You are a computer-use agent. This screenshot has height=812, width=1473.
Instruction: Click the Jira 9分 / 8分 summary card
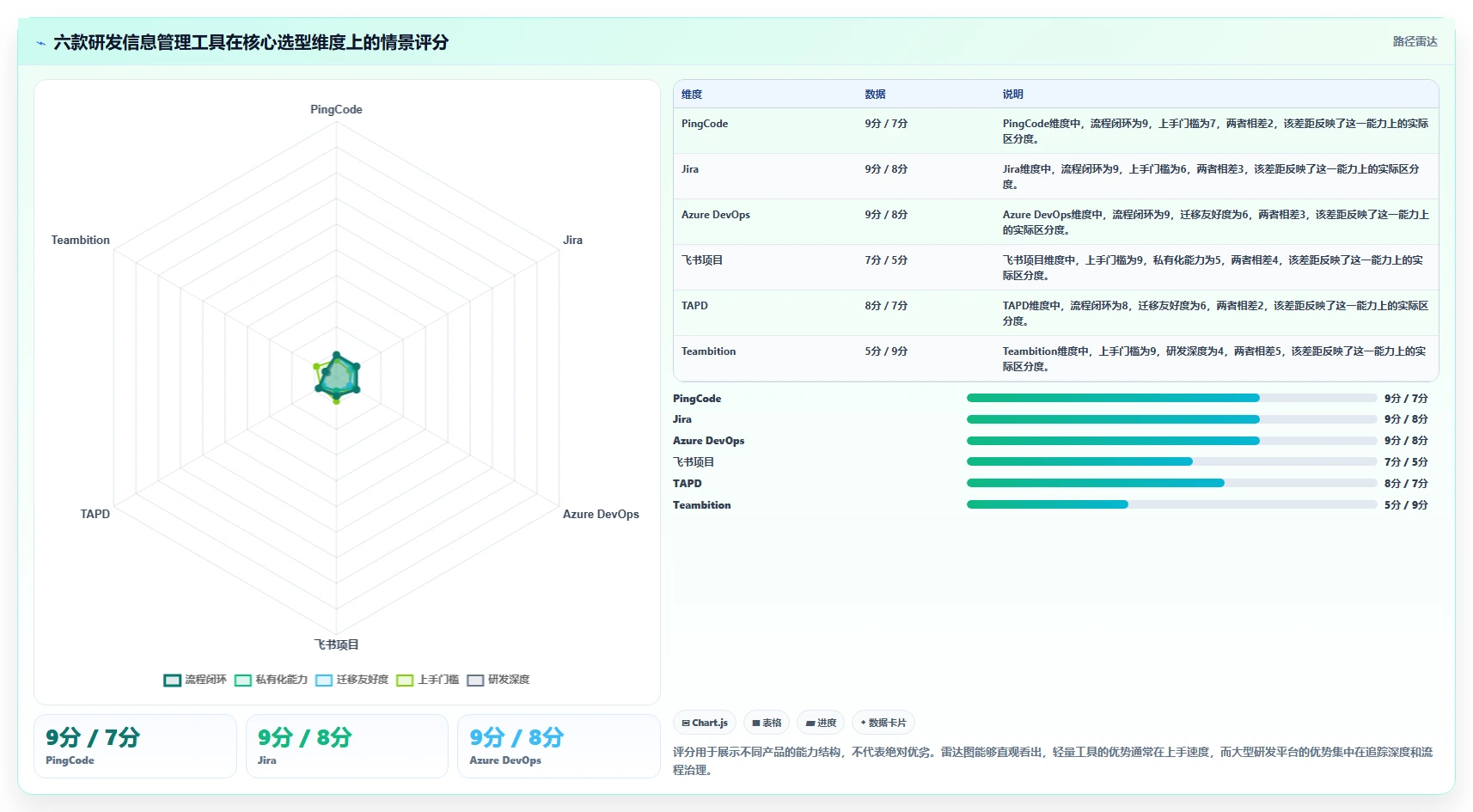coord(347,746)
